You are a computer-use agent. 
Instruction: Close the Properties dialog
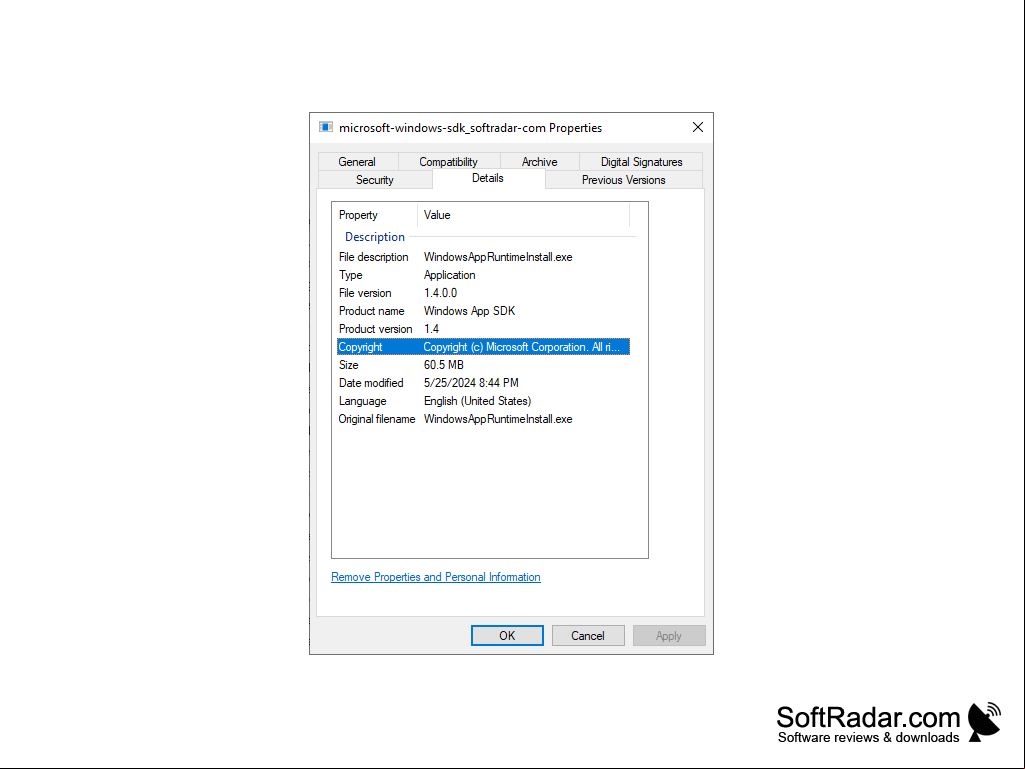(697, 128)
